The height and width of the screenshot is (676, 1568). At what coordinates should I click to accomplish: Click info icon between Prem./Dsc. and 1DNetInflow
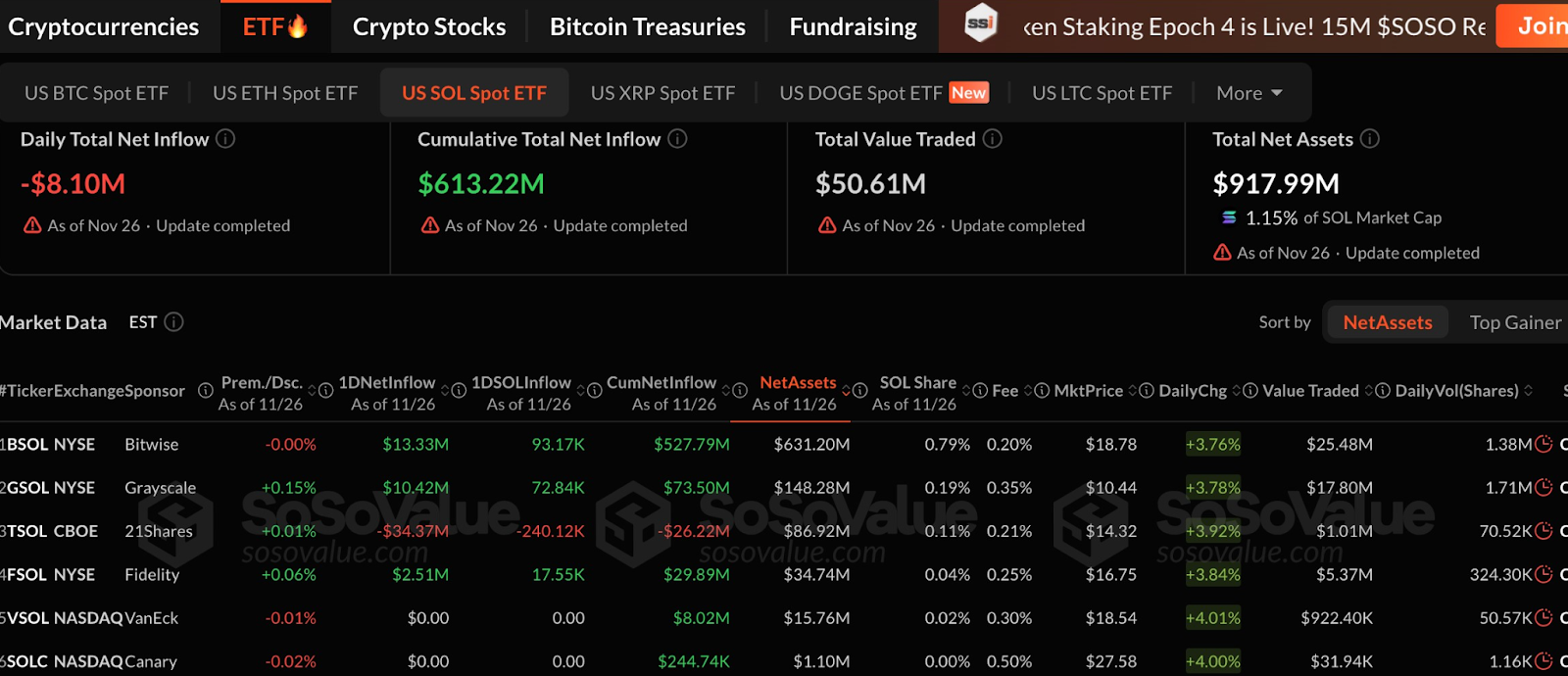coord(326,391)
